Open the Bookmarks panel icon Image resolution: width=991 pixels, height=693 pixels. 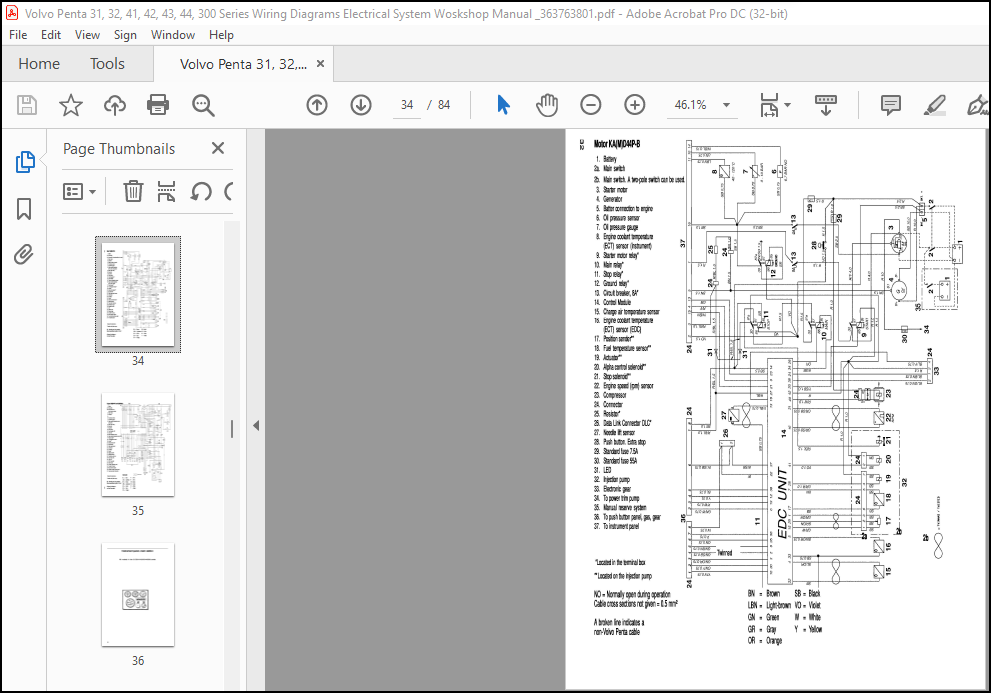coord(24,209)
